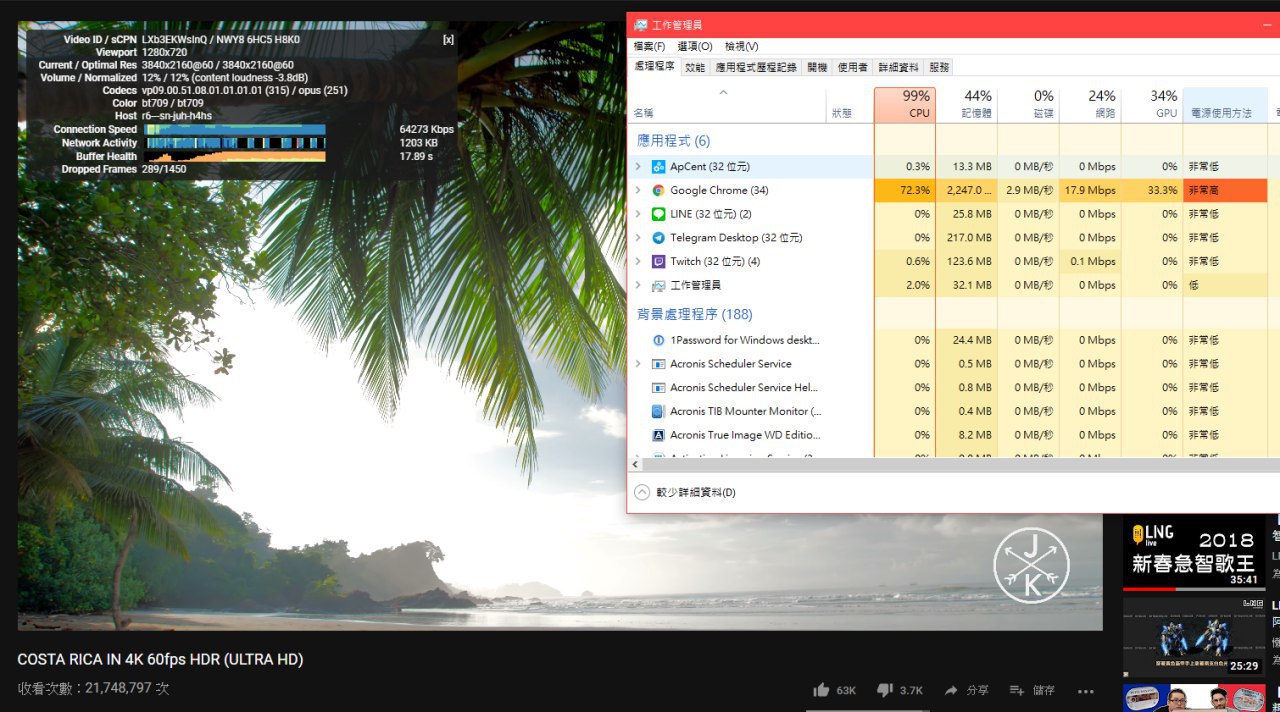Click the Google Chrome process icon

click(x=658, y=190)
